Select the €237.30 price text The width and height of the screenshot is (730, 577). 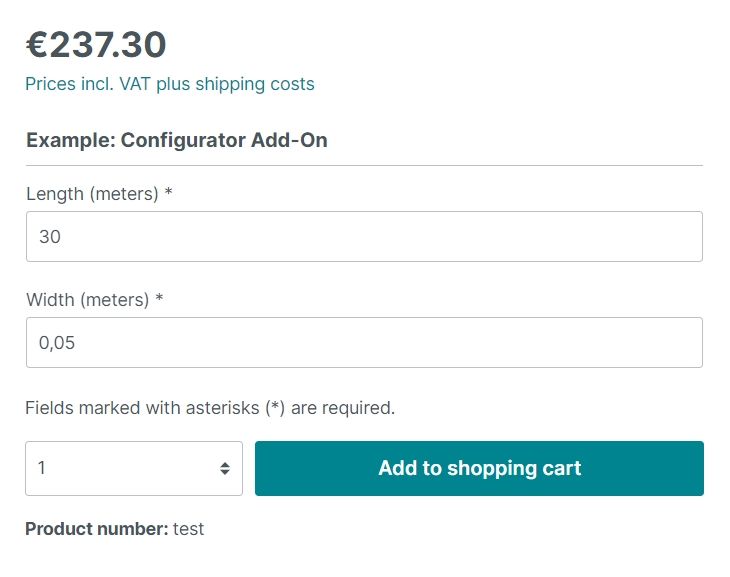(x=96, y=44)
